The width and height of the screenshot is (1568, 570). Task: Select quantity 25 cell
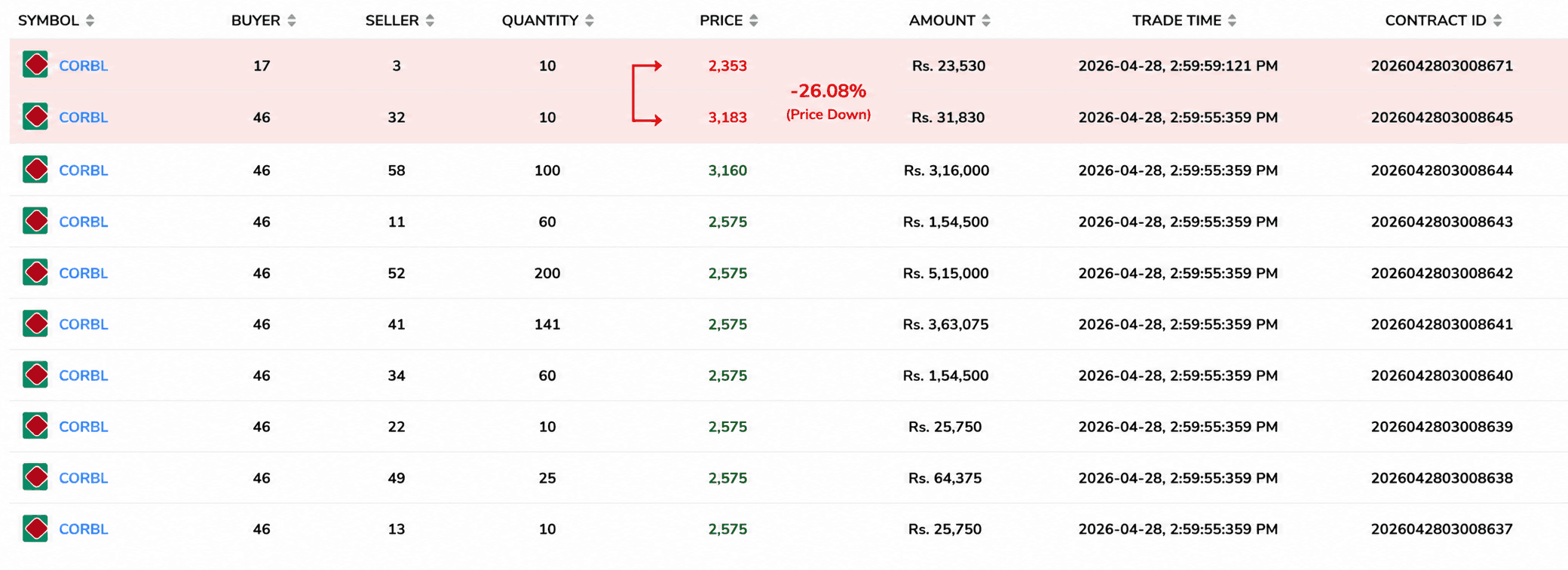(x=547, y=478)
